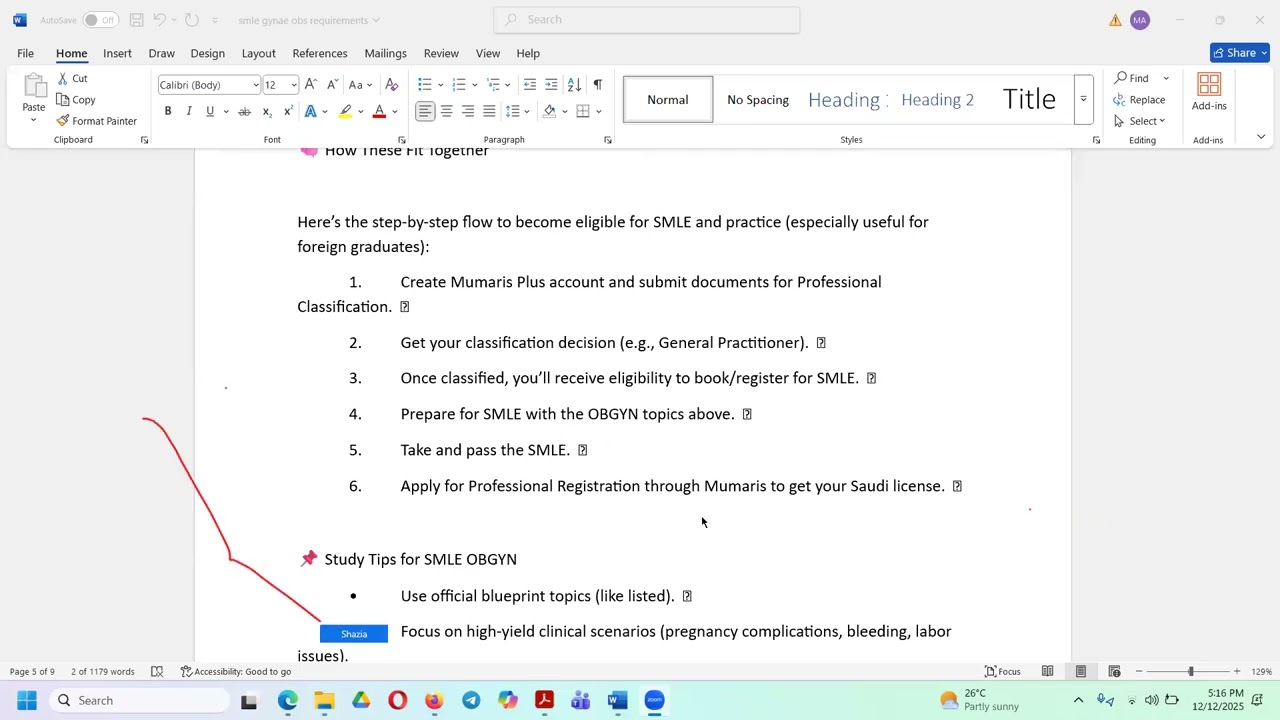The width and height of the screenshot is (1280, 720).
Task: Toggle bold formatting
Action: click(168, 111)
